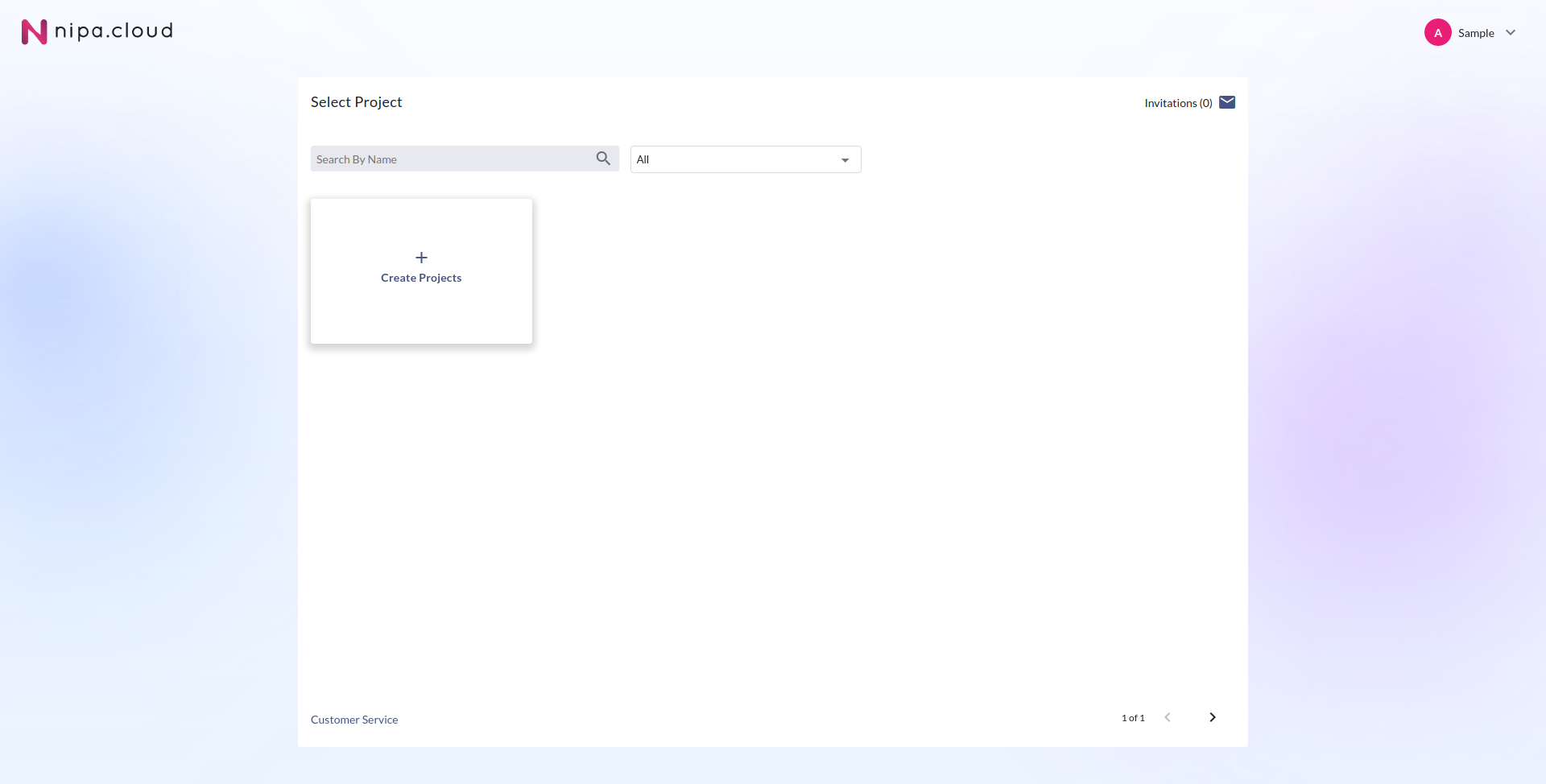
Task: Open the Customer Service link
Action: 354,720
